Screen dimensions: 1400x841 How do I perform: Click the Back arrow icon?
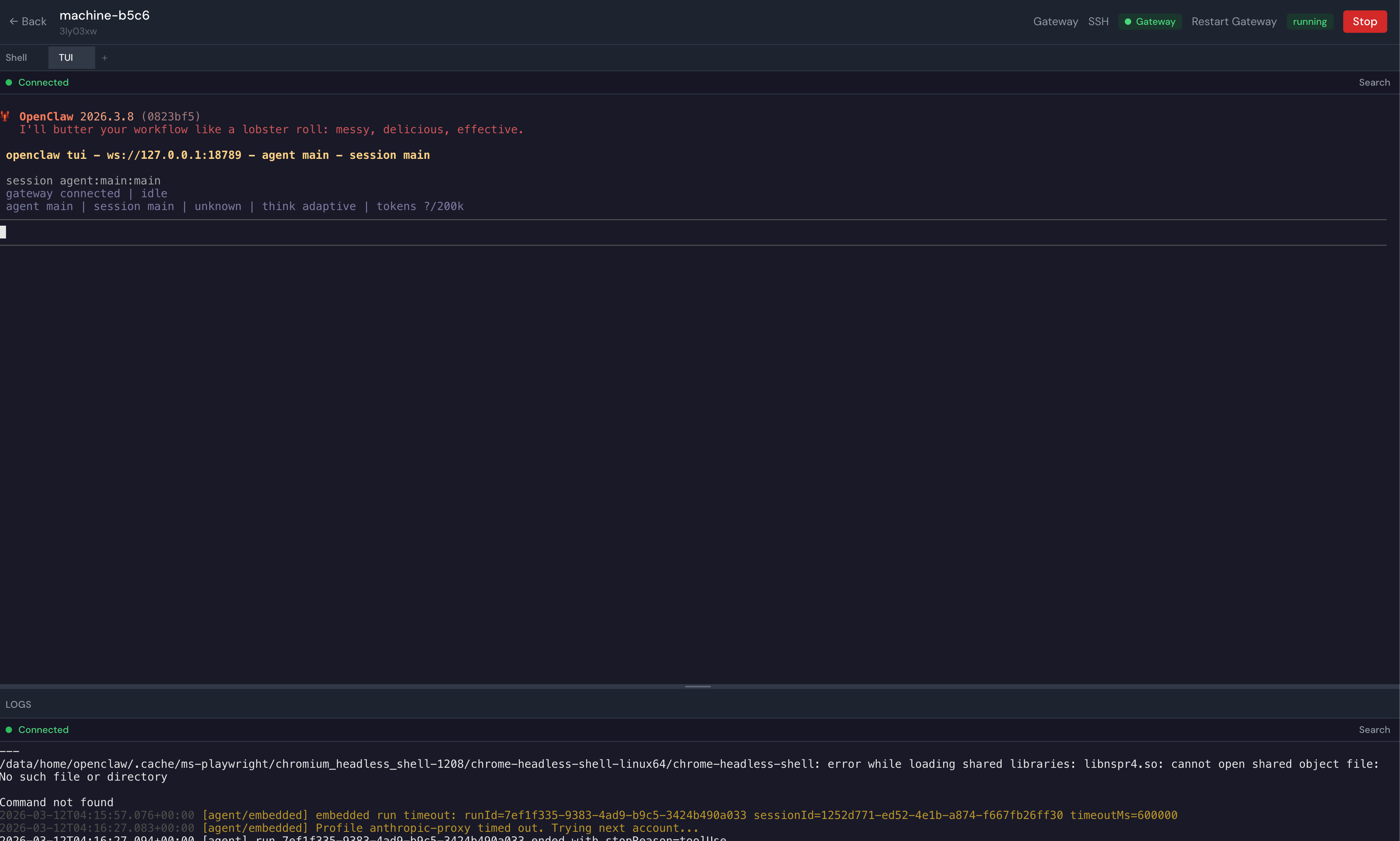[14, 22]
